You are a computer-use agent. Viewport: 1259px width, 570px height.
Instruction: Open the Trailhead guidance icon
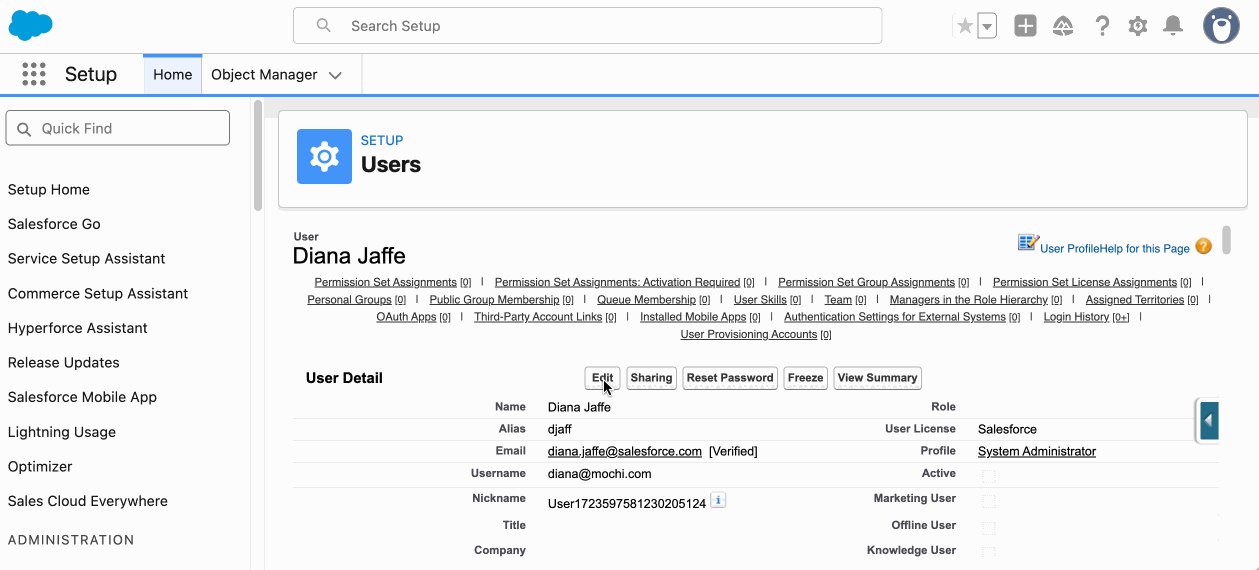tap(1063, 26)
